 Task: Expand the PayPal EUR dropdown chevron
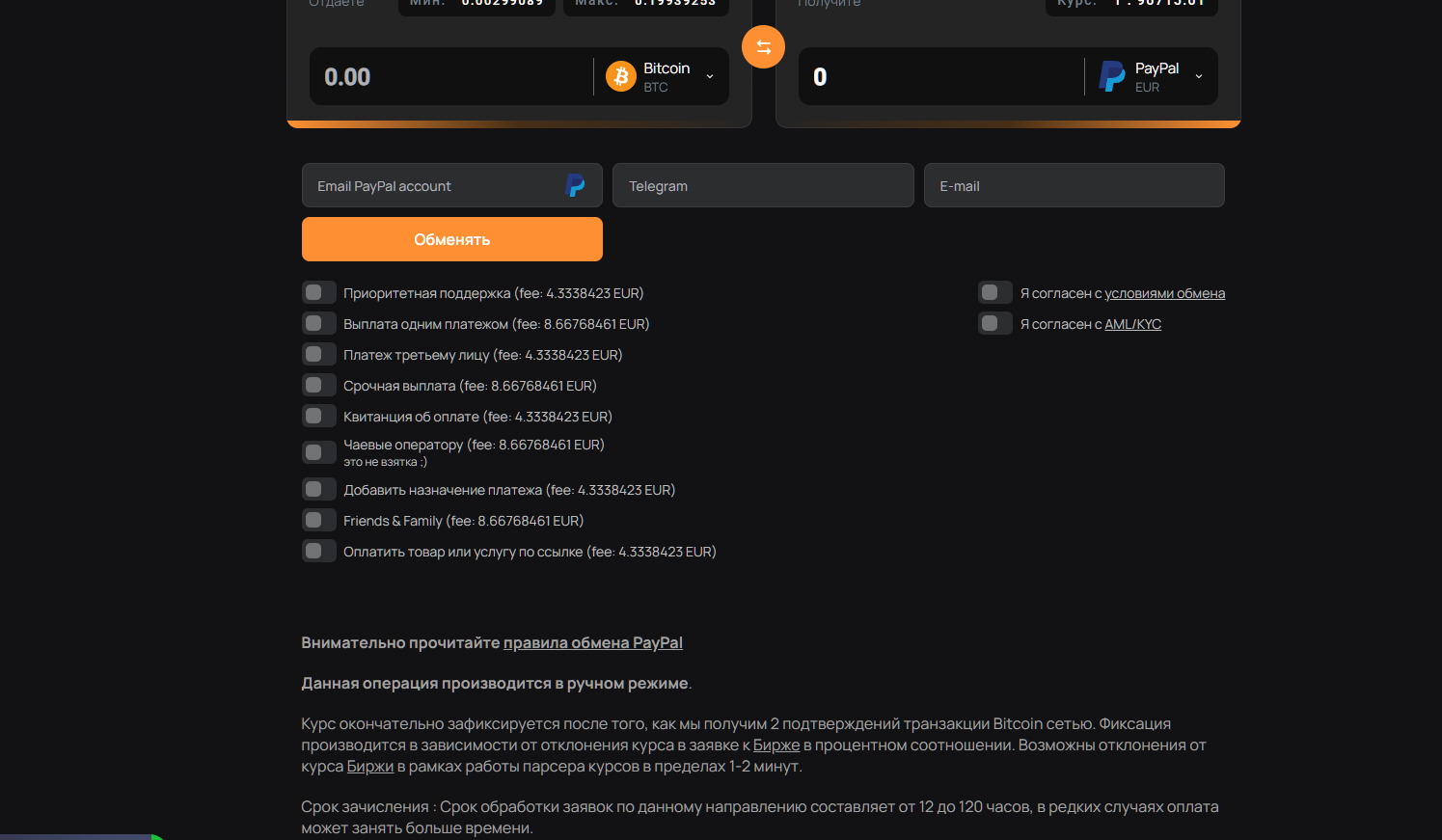pyautogui.click(x=1199, y=76)
